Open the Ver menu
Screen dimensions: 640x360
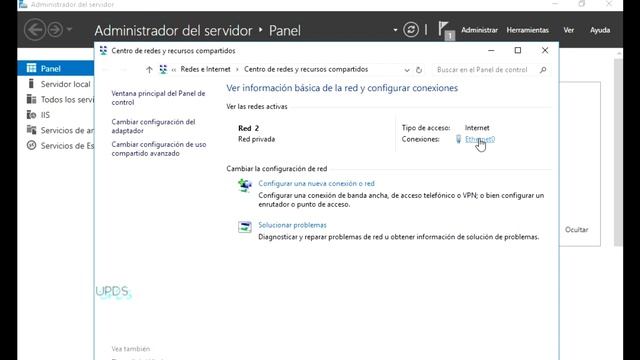(x=569, y=30)
